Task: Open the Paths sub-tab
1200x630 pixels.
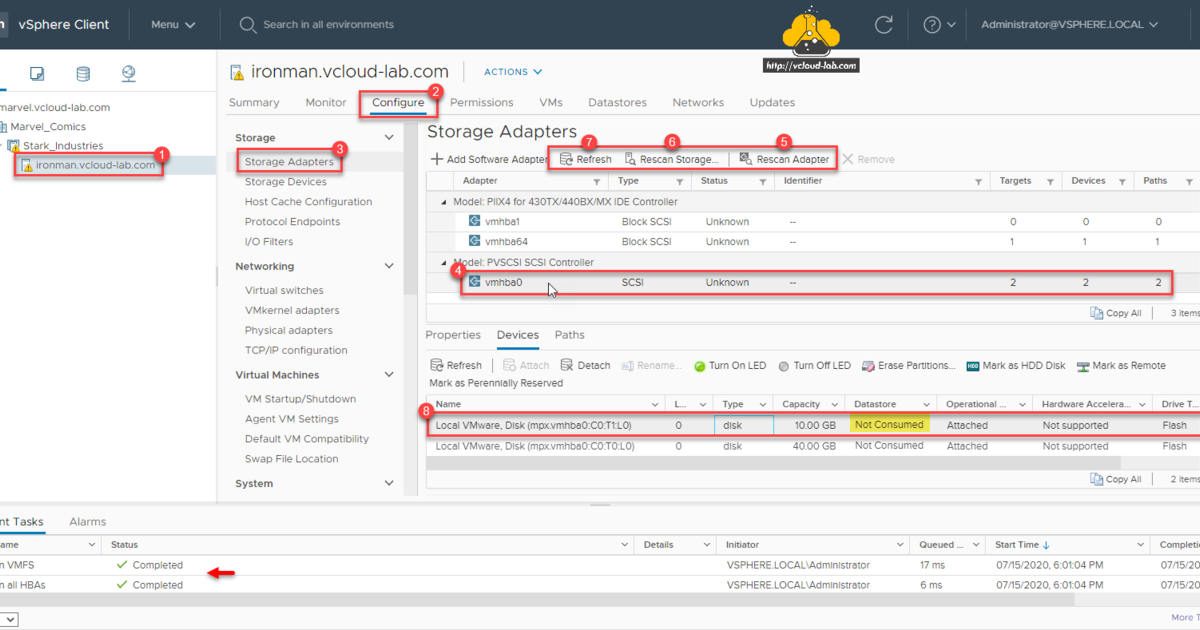Action: click(x=570, y=335)
